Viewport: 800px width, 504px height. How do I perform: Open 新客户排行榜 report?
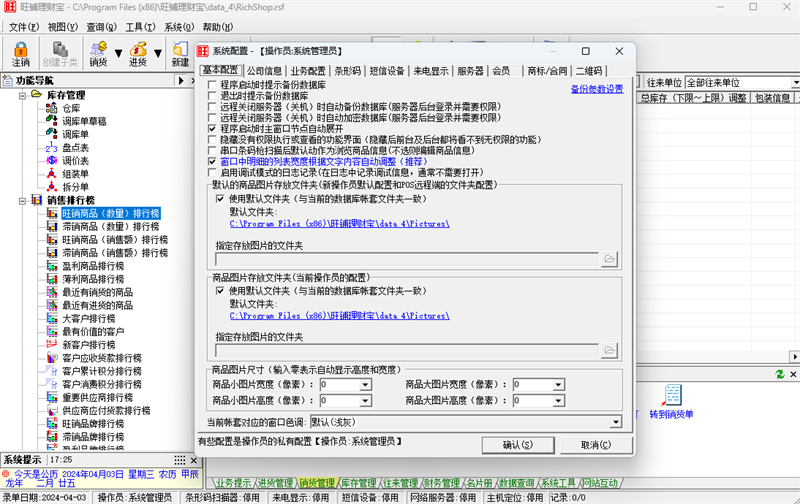[89, 345]
